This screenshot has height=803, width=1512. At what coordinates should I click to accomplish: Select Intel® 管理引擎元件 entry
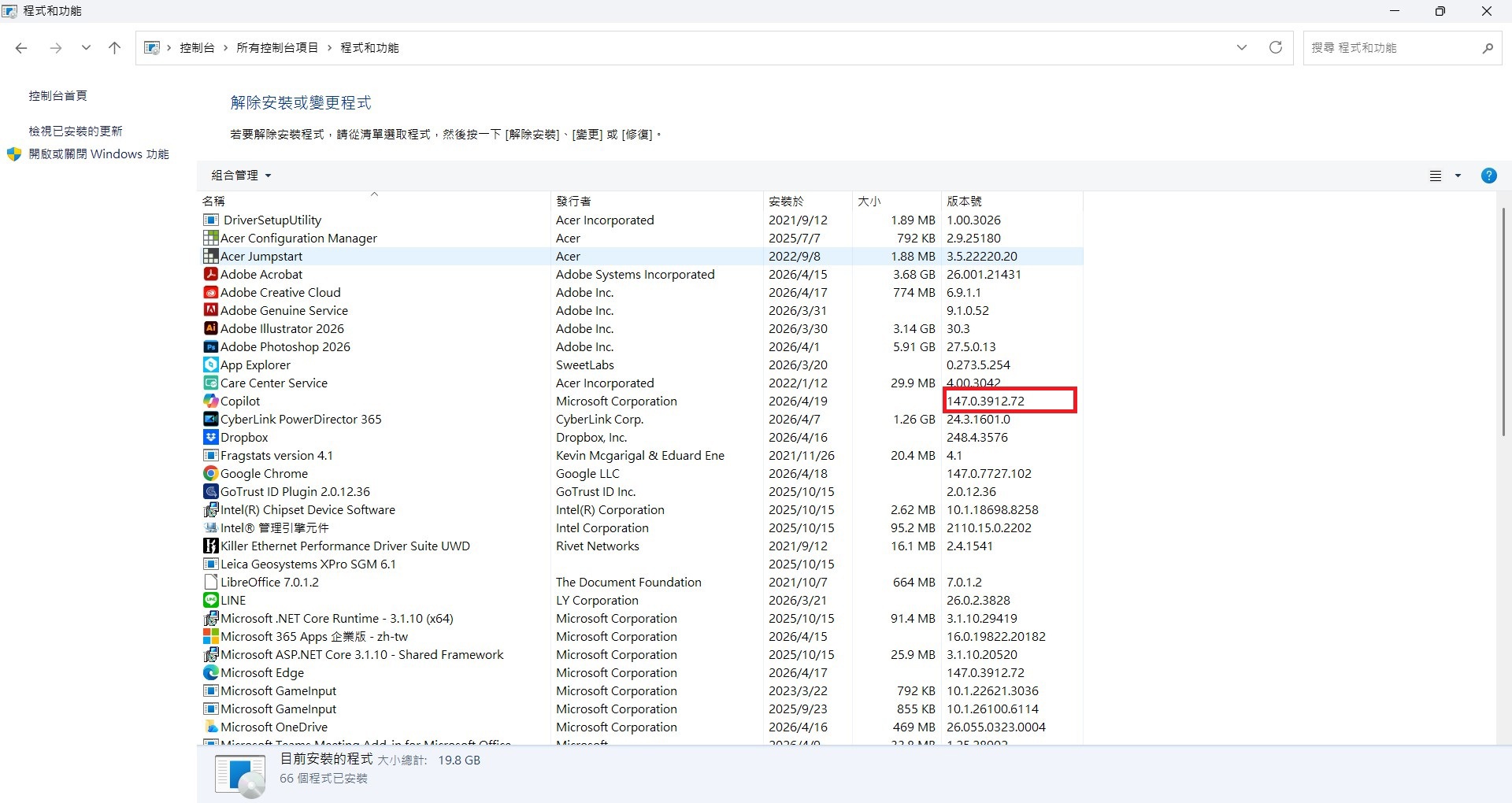pos(641,527)
